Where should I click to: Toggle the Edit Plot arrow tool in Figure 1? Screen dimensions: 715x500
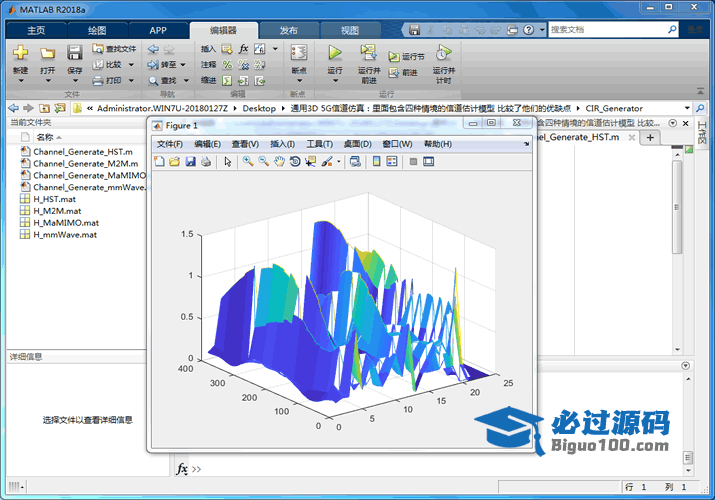coord(228,161)
